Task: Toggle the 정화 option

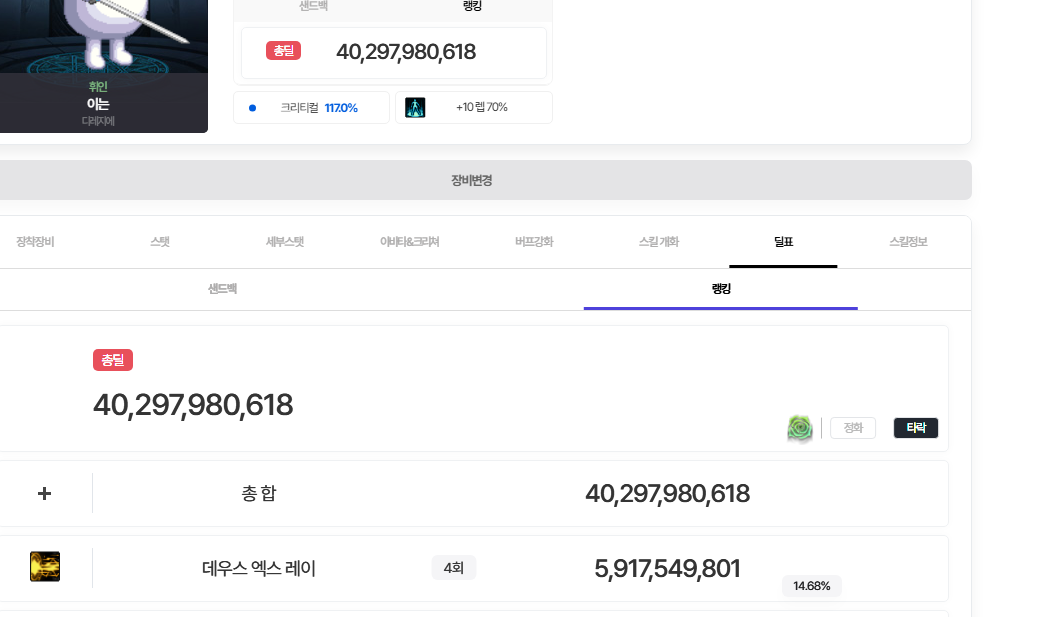Action: 853,428
